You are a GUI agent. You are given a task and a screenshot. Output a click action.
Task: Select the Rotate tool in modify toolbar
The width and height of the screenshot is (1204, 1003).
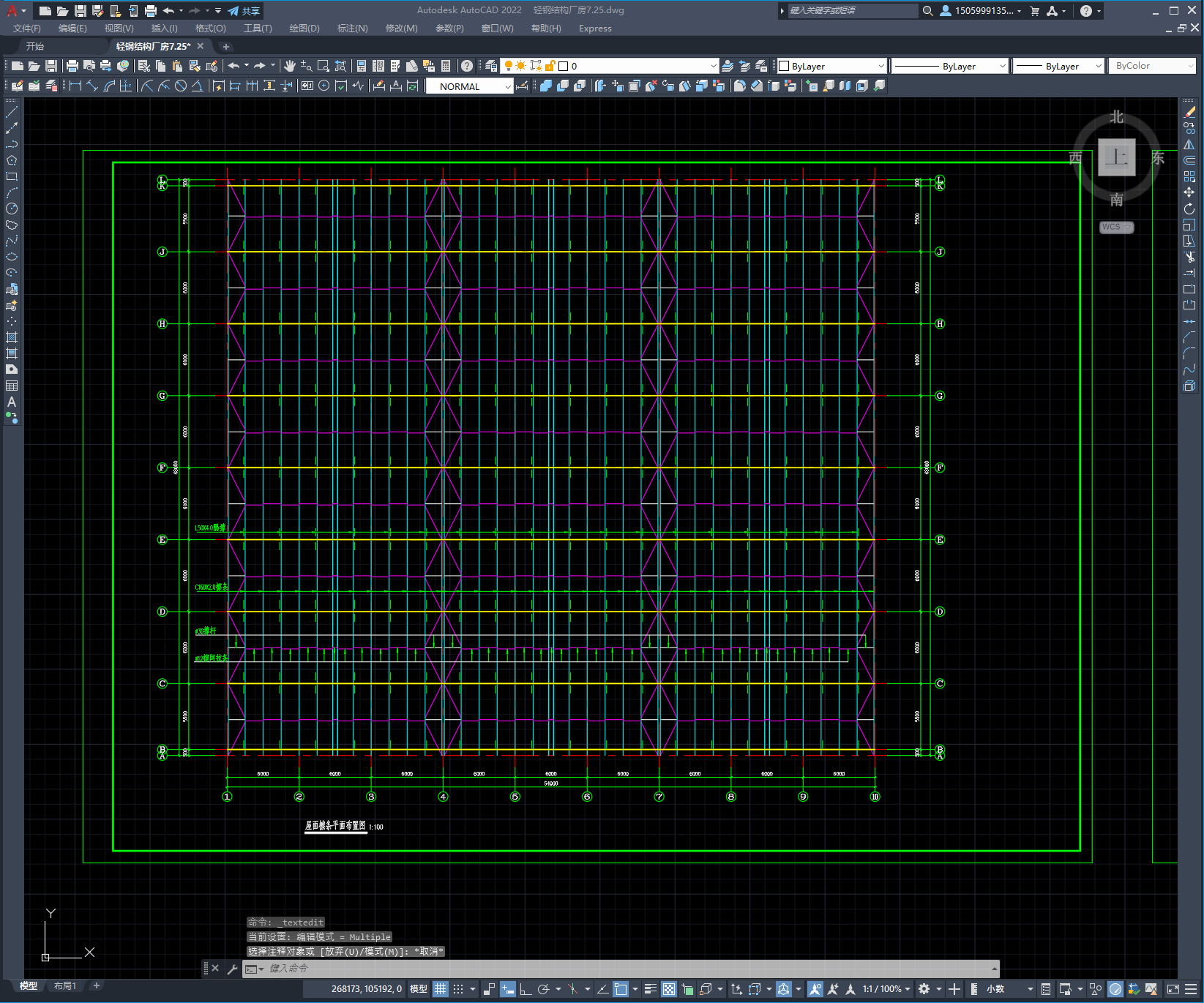click(x=1189, y=209)
